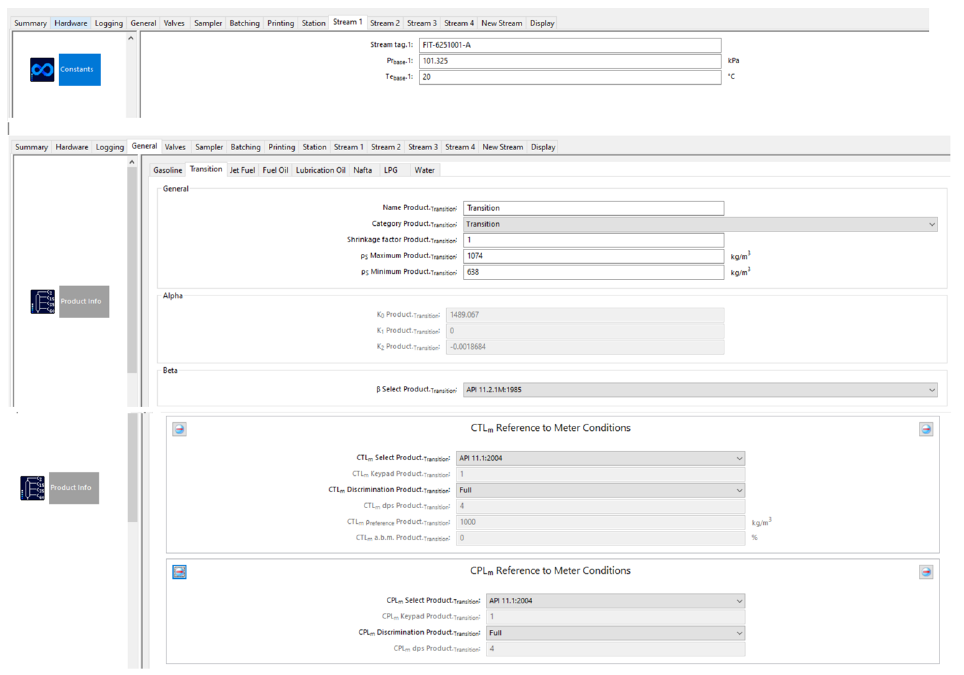This screenshot has width=964, height=675.
Task: Click the right icon in the CPLm Reference header
Action: [x=926, y=572]
